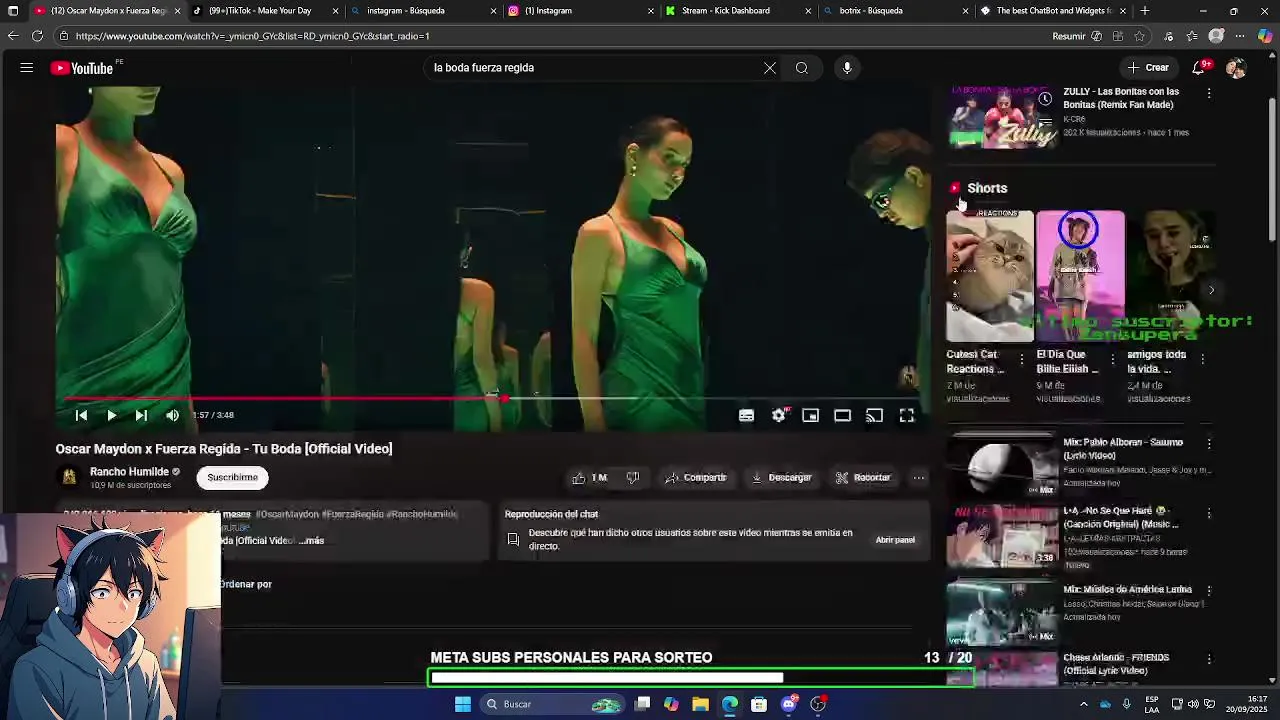Screen dimensions: 1280x720
Task: Open options menu for ZULLY Las Bonitas video
Action: [x=1209, y=93]
